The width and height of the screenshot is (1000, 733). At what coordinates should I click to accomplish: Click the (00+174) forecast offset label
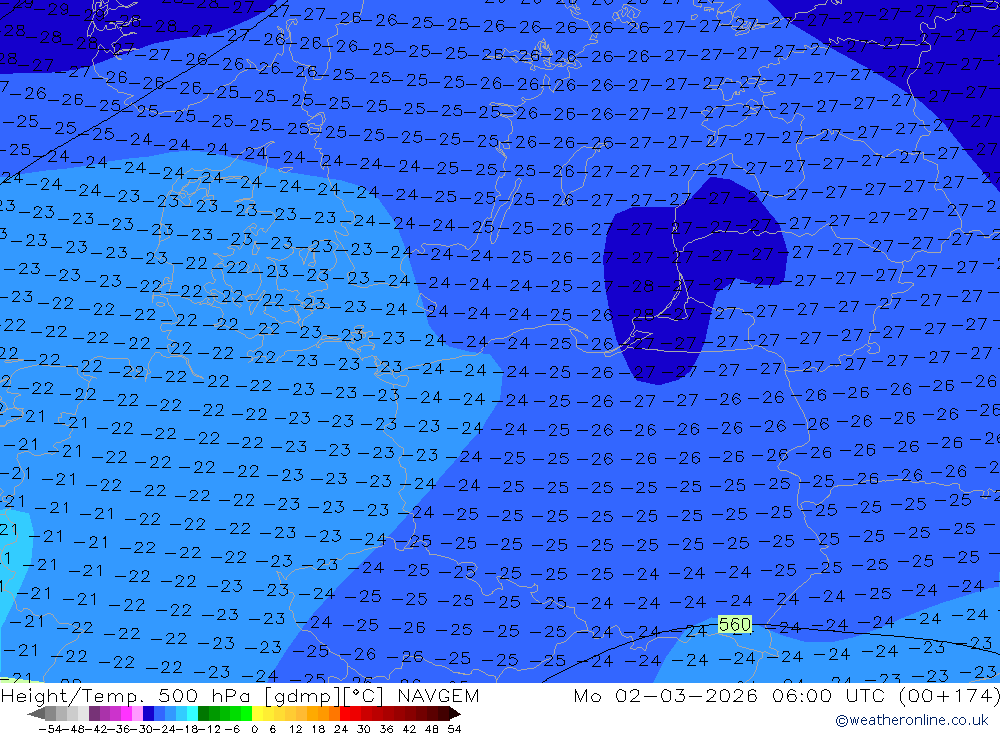(950, 695)
